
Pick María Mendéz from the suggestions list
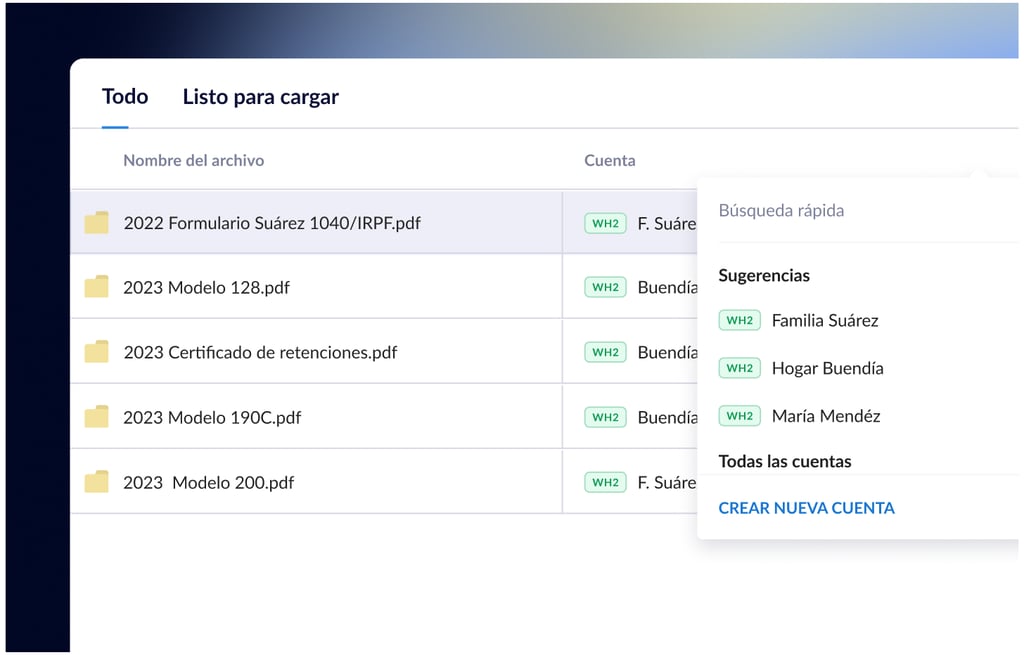[x=825, y=416]
